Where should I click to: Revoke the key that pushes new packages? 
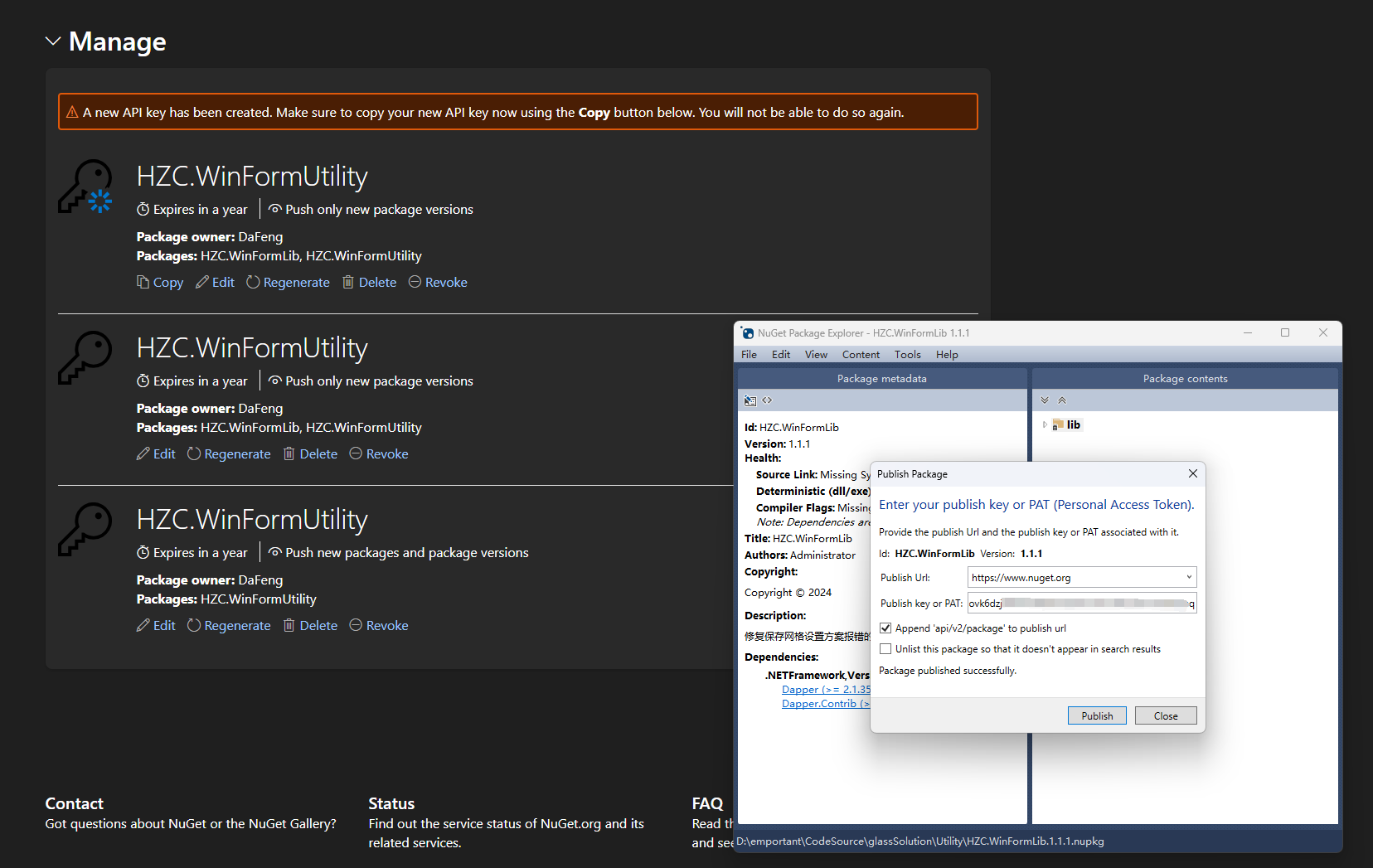click(x=379, y=626)
